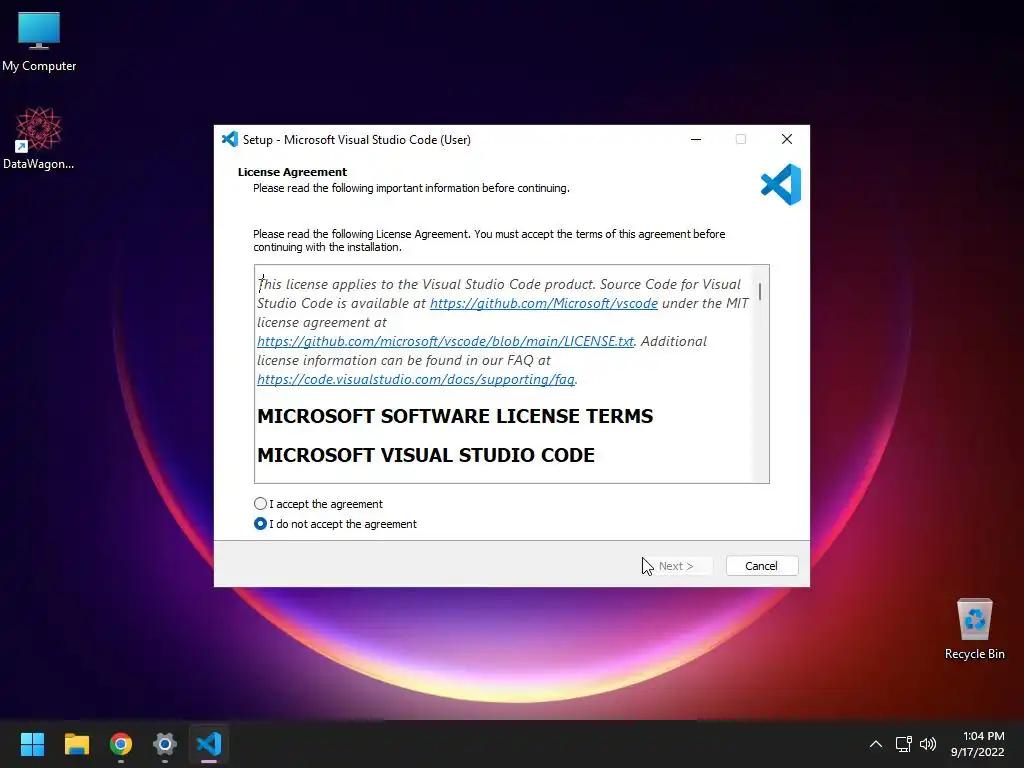Select the VS Code setup taskbar icon

(x=209, y=744)
